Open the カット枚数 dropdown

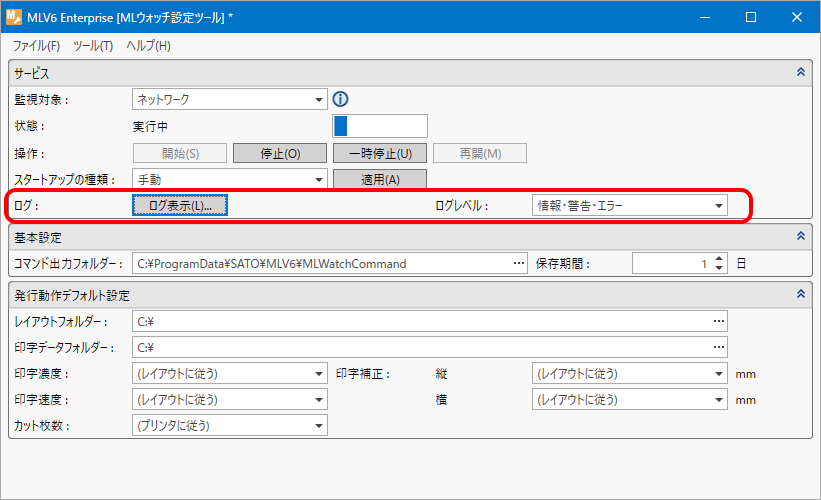230,426
